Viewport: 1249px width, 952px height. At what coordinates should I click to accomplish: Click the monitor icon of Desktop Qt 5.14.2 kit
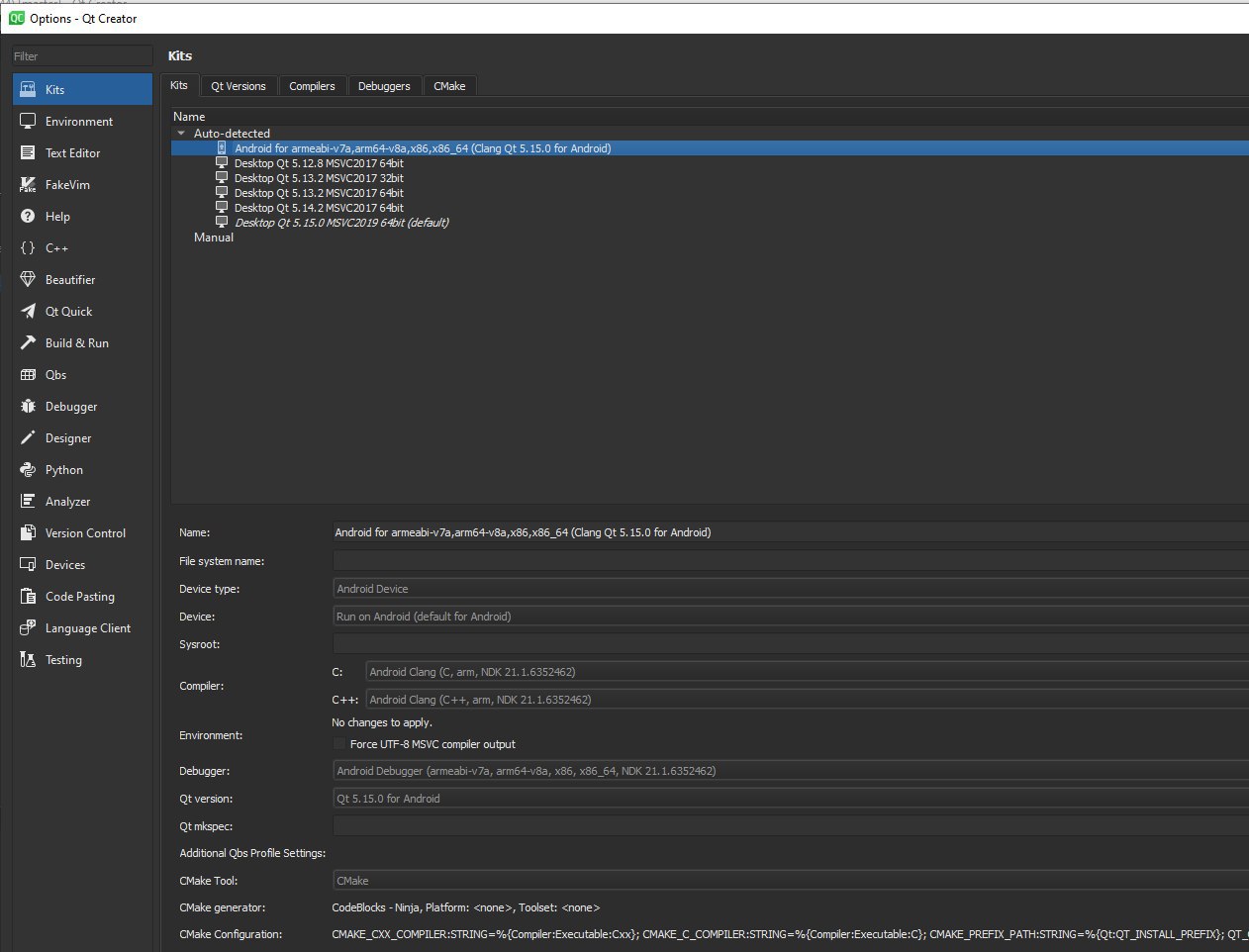coord(222,208)
